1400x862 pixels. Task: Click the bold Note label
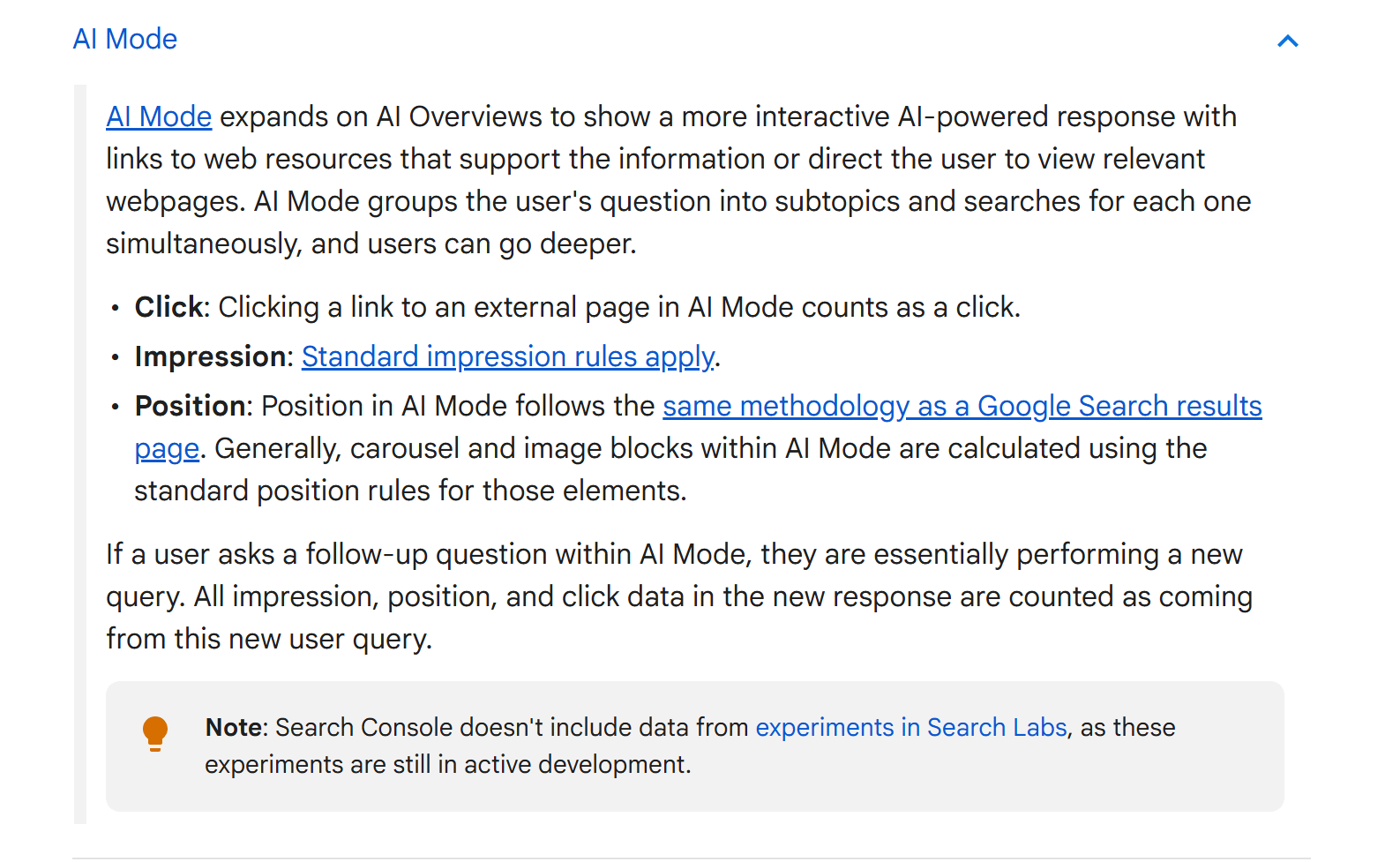tap(234, 727)
